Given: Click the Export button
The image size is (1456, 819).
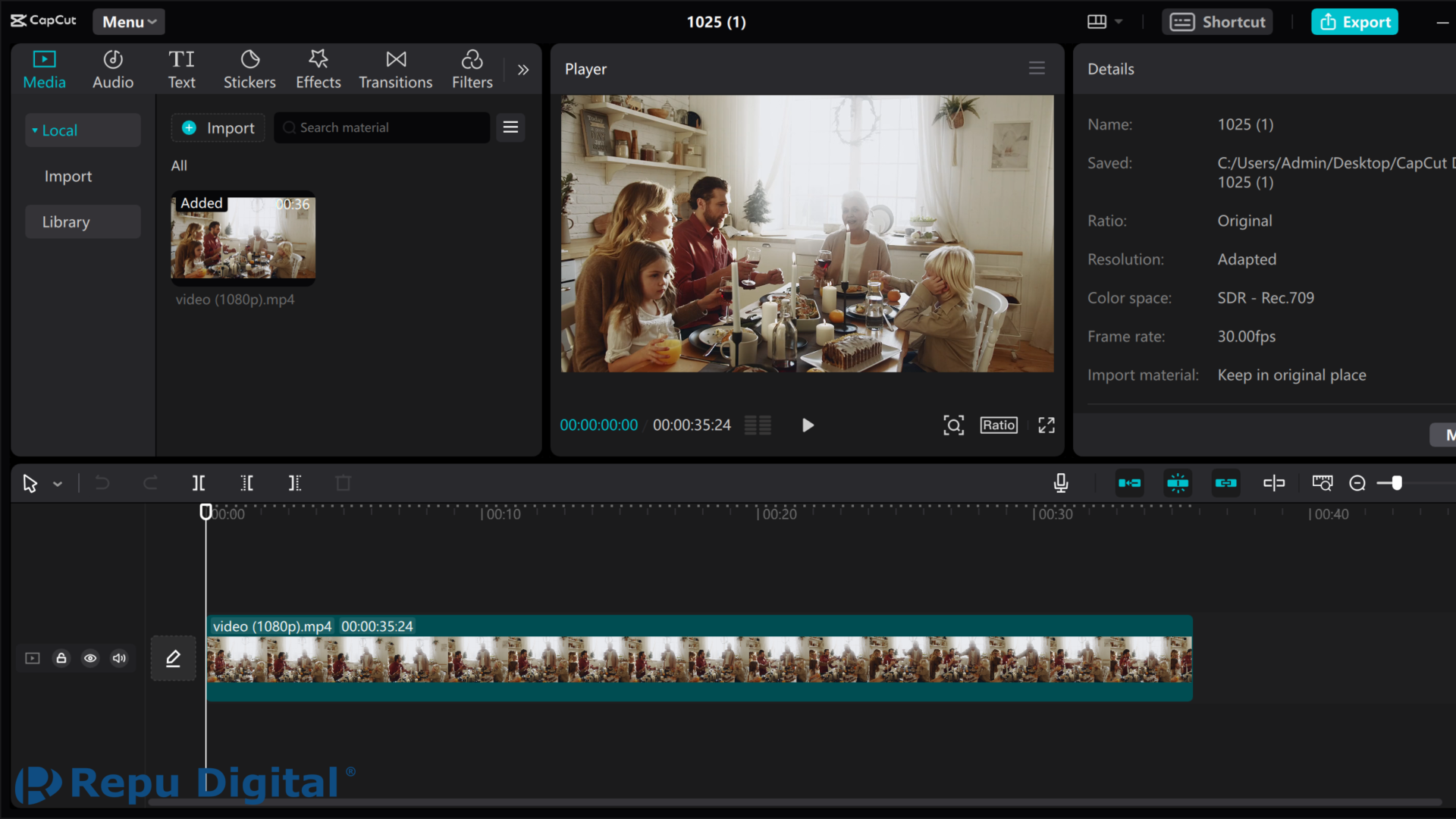Looking at the screenshot, I should (1354, 22).
